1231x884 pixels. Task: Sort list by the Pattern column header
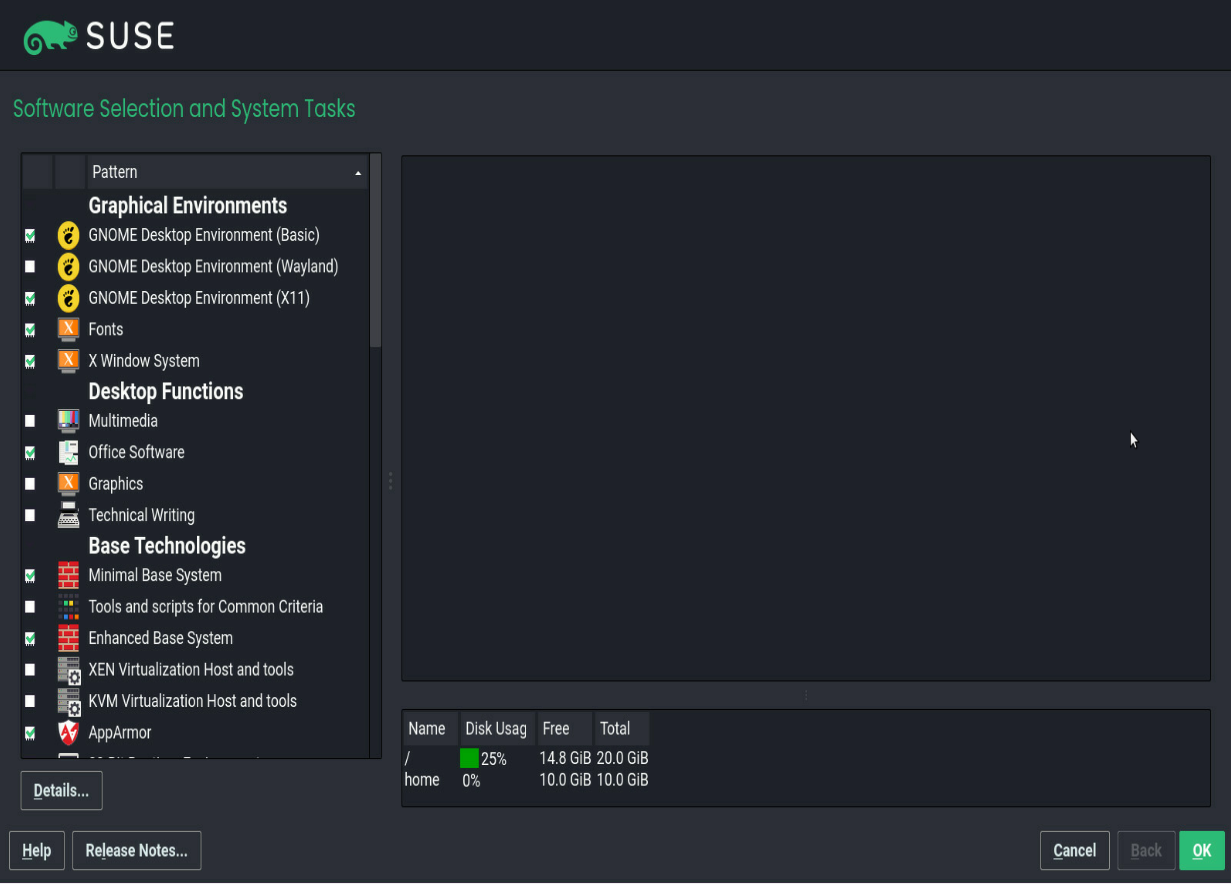[227, 172]
